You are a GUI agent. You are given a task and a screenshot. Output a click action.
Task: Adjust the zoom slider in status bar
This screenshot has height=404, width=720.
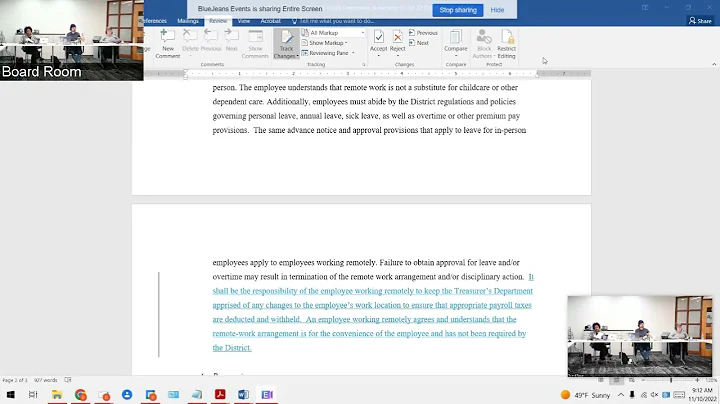coord(670,380)
